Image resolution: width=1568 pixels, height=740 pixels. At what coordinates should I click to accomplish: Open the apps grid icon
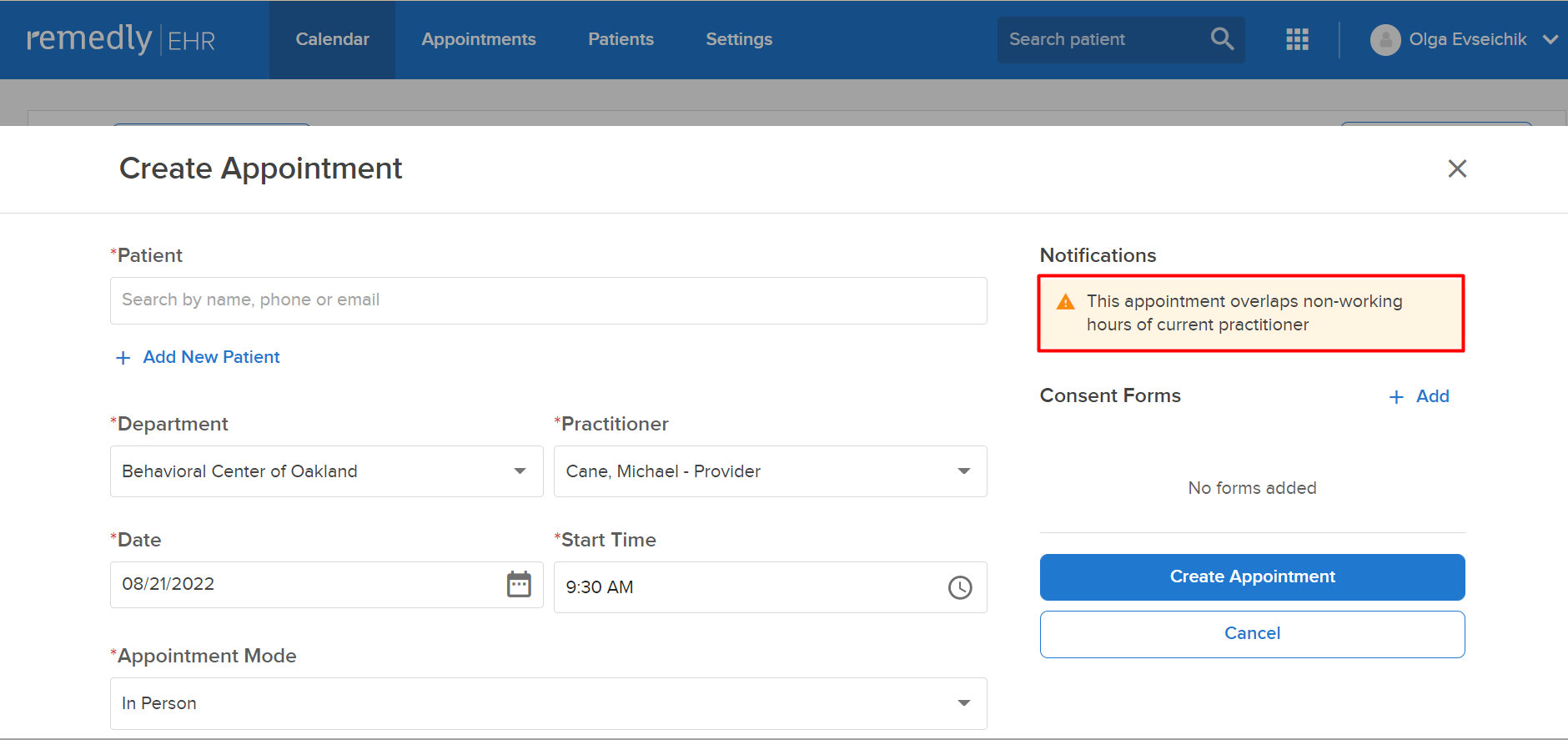click(1297, 39)
